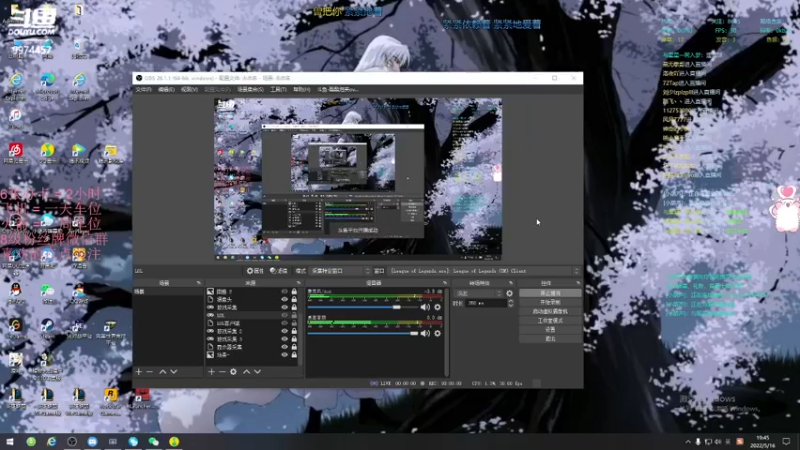Open WeChat from the taskbar

point(154,441)
